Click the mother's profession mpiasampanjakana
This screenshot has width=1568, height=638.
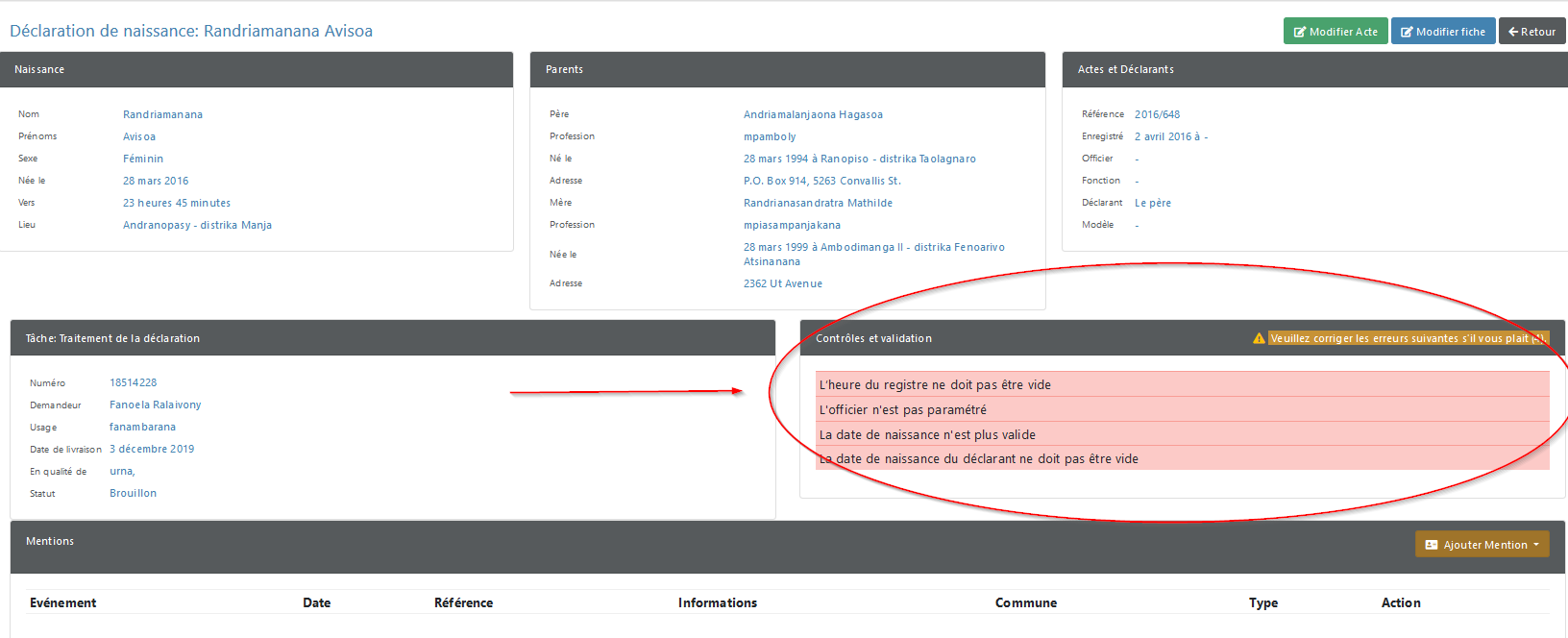[x=792, y=225]
